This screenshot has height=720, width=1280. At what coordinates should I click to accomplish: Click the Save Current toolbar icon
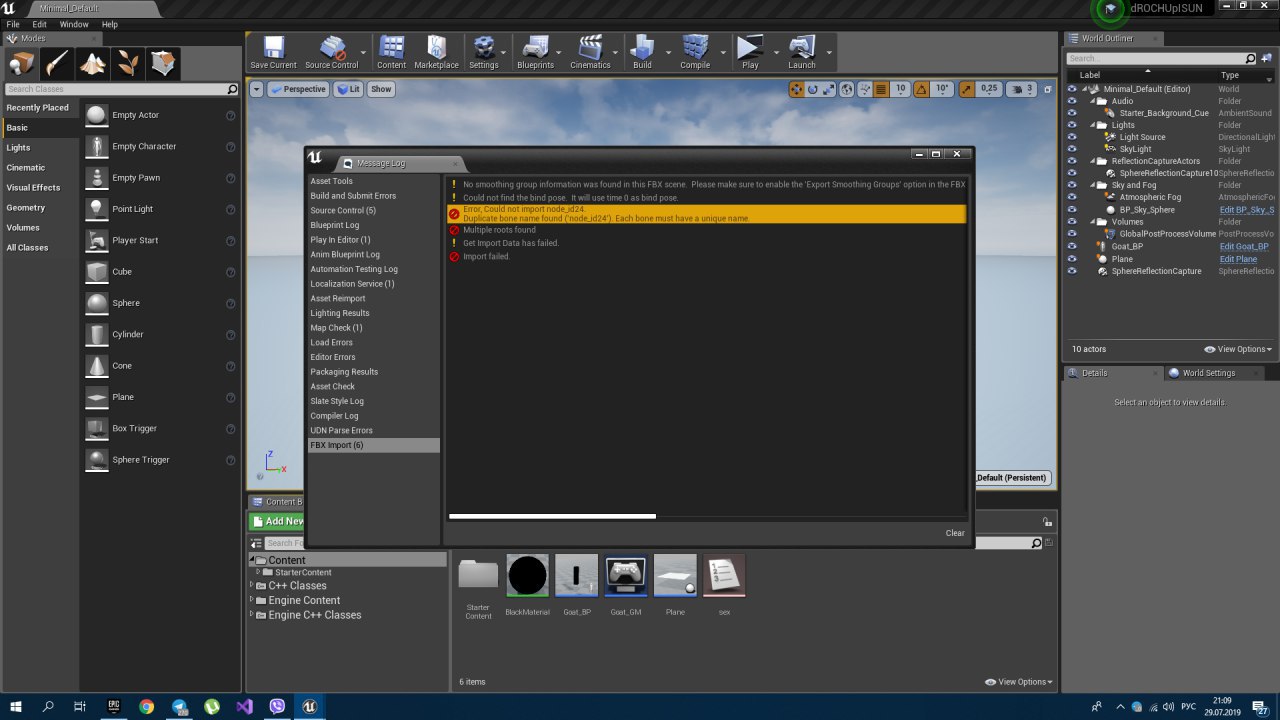coord(273,51)
